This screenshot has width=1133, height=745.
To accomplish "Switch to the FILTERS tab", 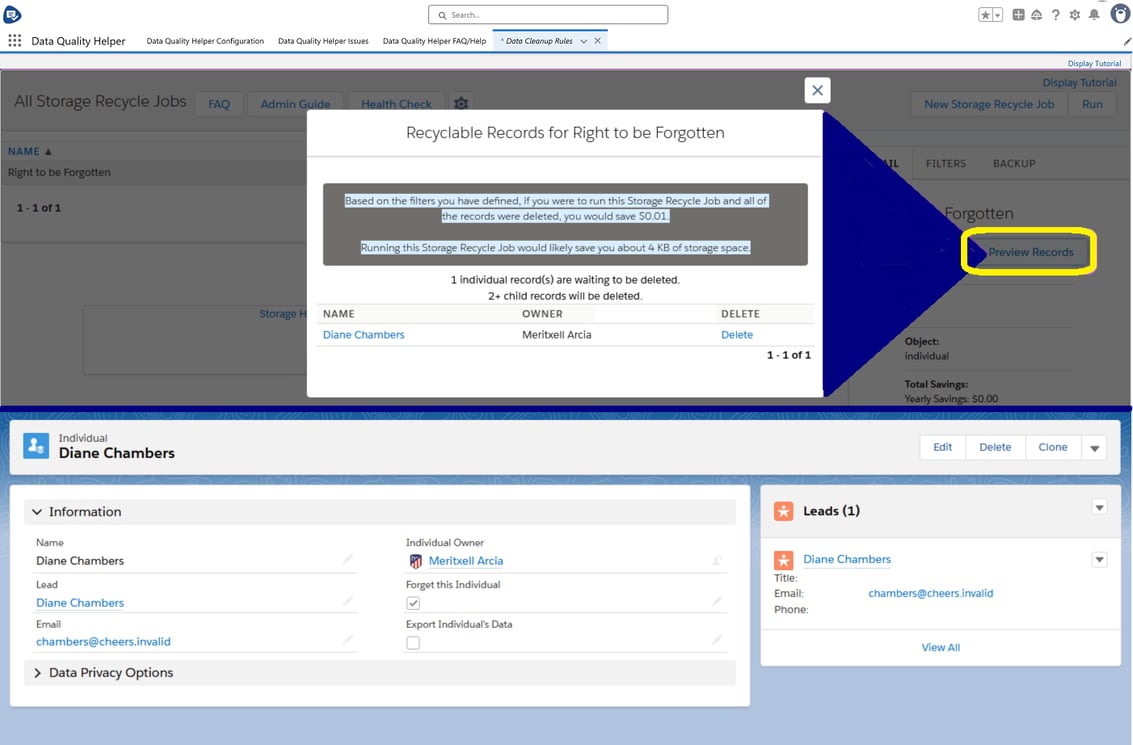I will coord(945,163).
